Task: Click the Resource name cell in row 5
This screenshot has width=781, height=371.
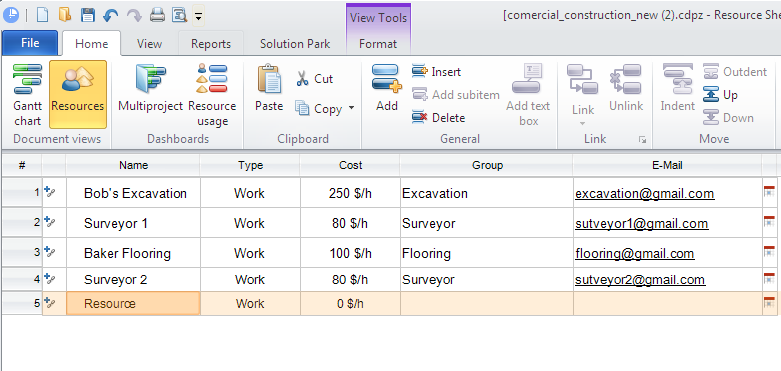Action: click(x=133, y=303)
